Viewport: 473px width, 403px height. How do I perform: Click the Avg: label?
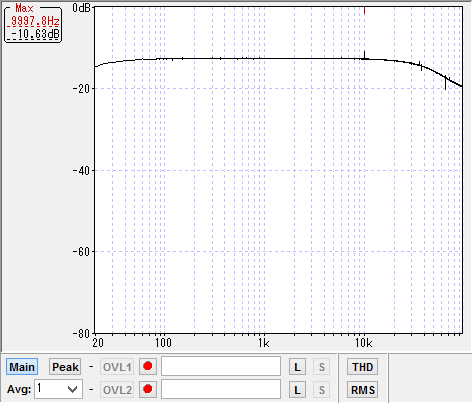pyautogui.click(x=19, y=389)
